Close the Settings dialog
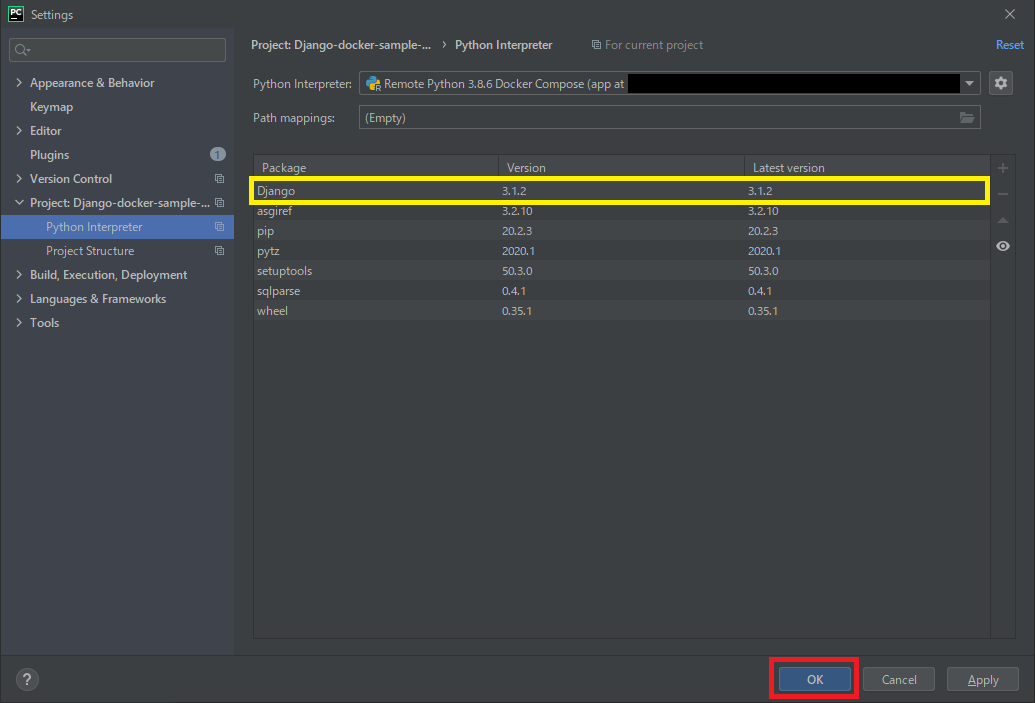 pyautogui.click(x=1010, y=14)
